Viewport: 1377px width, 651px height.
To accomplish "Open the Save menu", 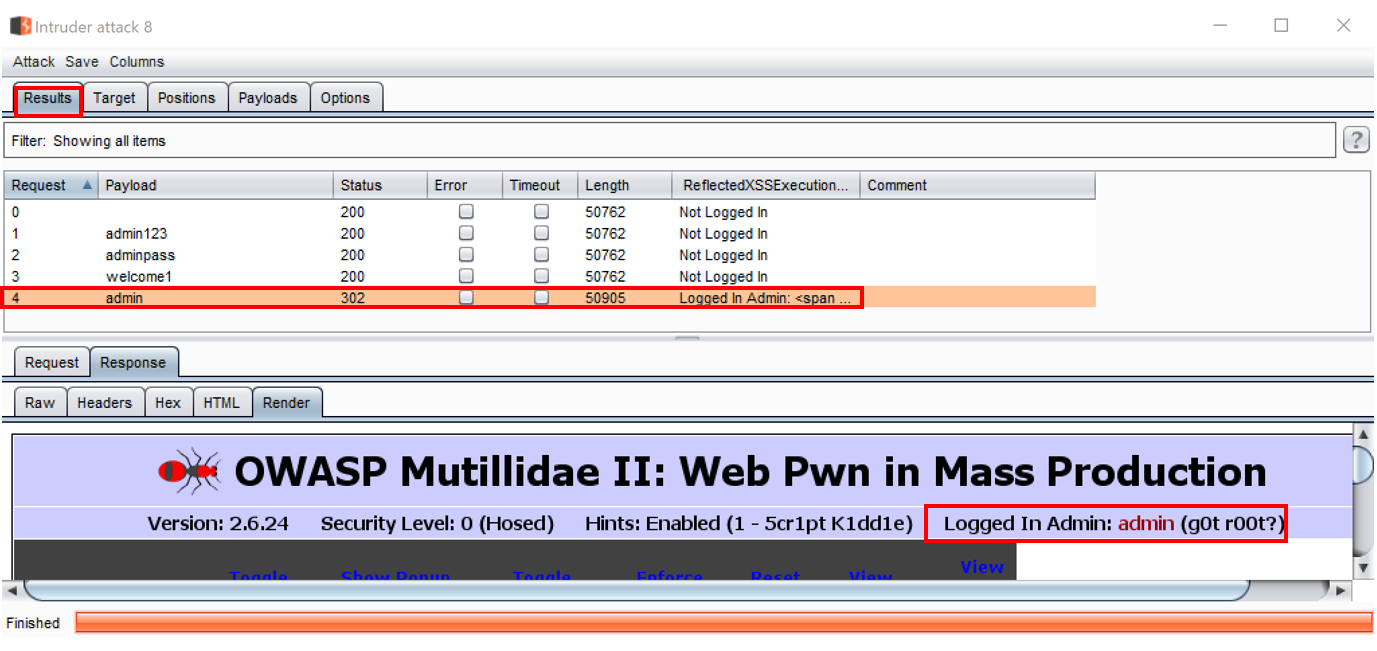I will (x=82, y=62).
